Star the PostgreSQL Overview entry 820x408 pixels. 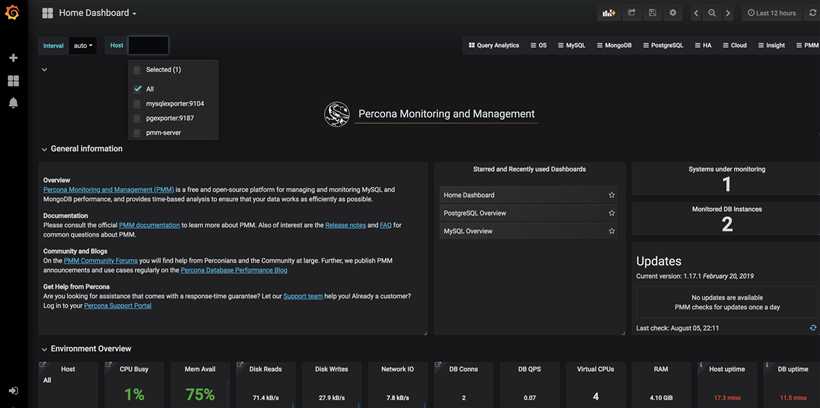[611, 213]
